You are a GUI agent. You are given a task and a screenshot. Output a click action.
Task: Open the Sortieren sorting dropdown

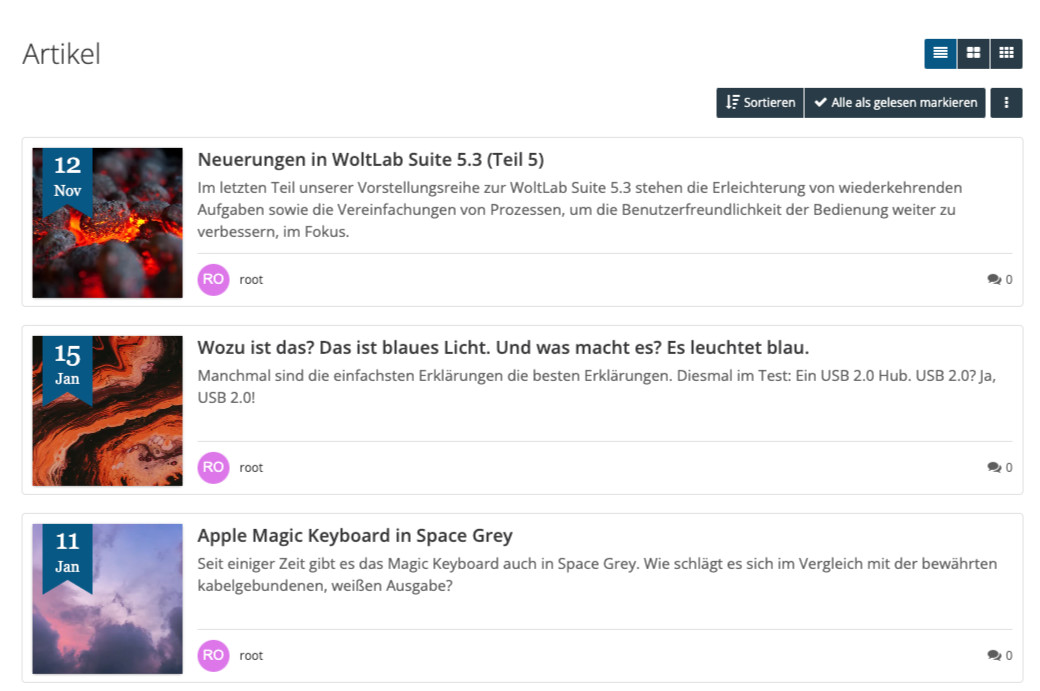[760, 103]
